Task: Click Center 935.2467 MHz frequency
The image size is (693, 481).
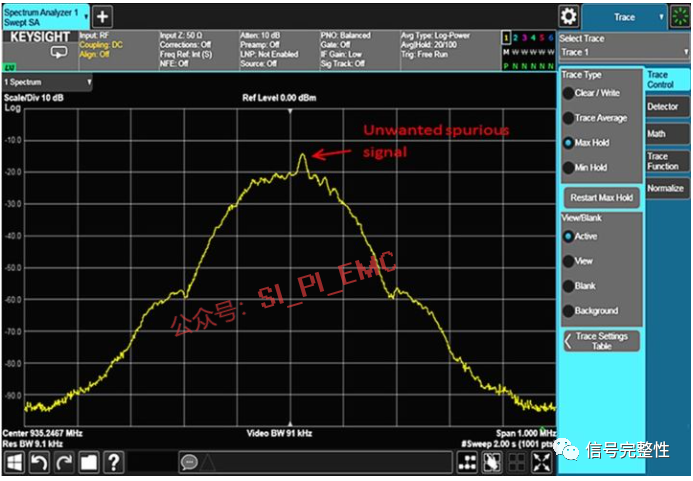Action: coord(42,433)
